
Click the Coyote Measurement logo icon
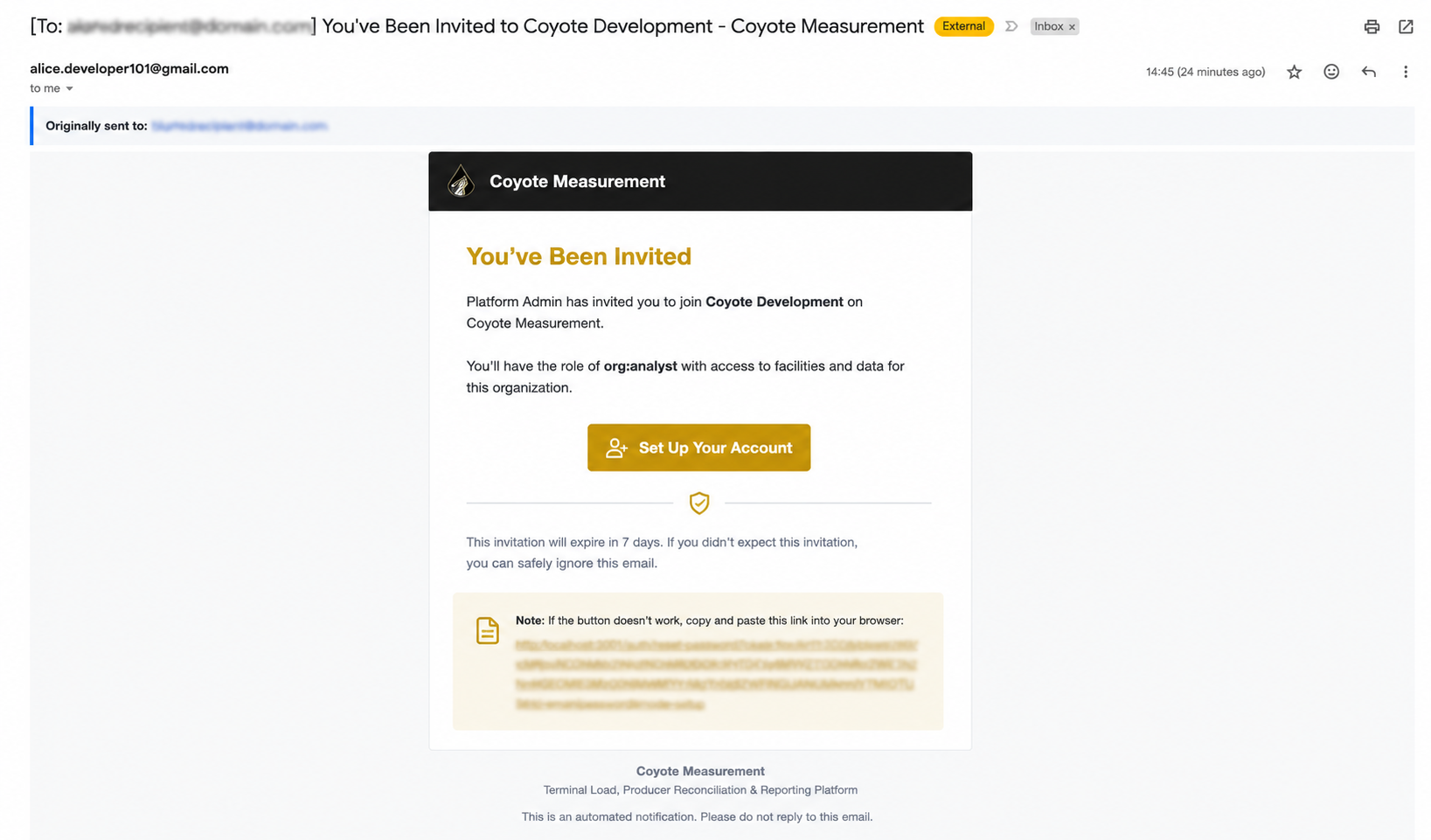tap(462, 182)
